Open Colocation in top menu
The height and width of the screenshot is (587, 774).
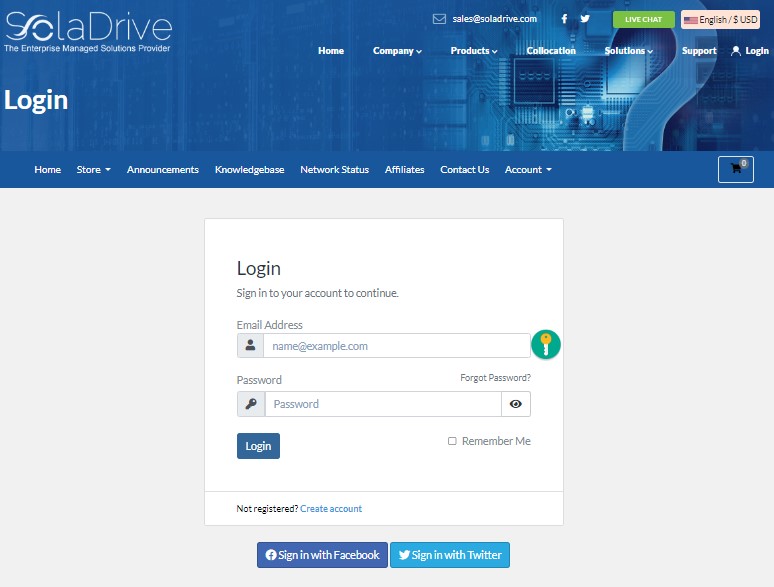coord(551,51)
